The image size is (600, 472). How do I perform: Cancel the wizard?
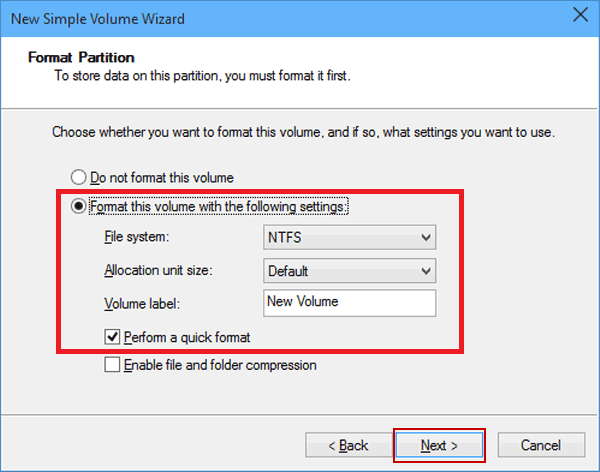click(547, 445)
